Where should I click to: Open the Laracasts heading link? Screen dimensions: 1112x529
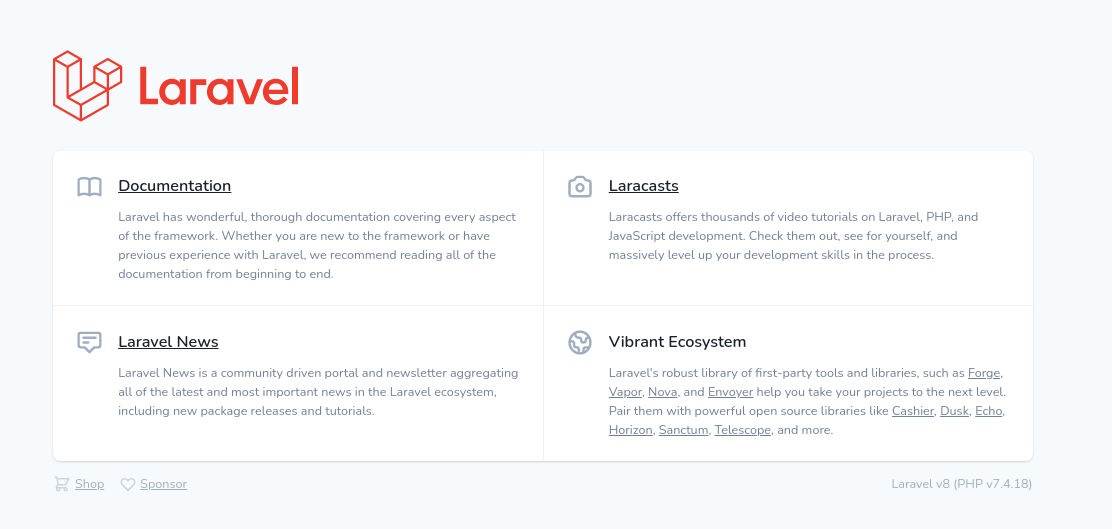pyautogui.click(x=643, y=186)
